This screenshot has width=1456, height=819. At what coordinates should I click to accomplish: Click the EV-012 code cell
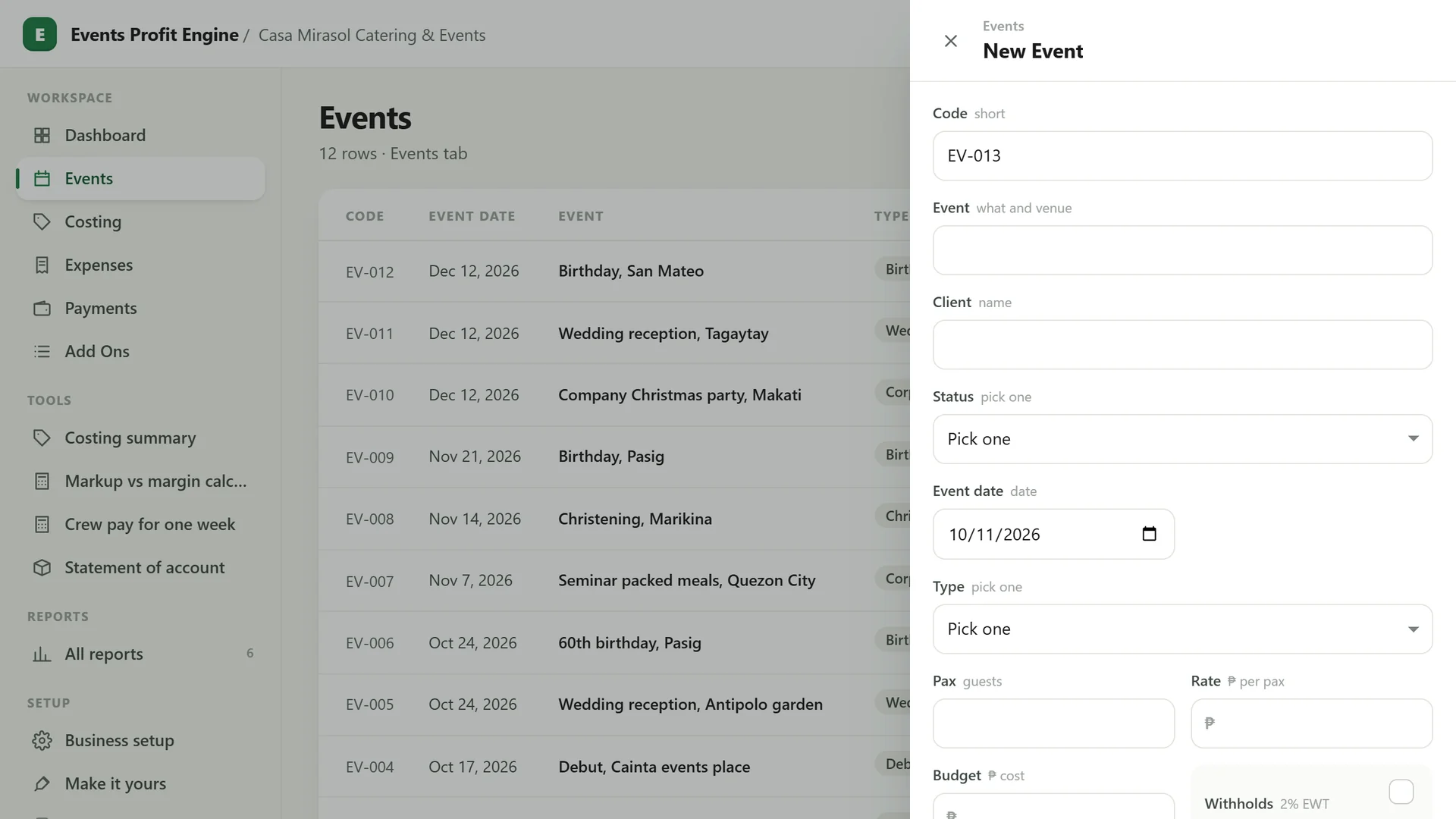(x=369, y=271)
